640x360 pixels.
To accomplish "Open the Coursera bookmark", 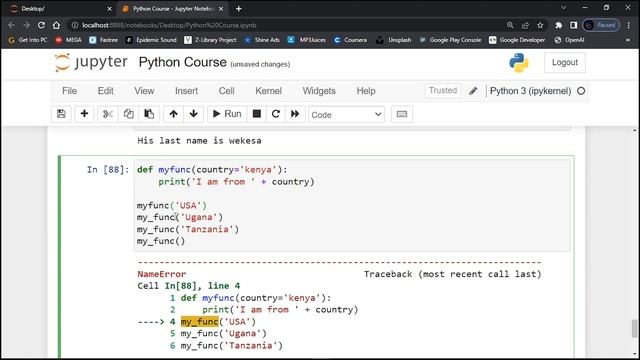I will [x=351, y=40].
